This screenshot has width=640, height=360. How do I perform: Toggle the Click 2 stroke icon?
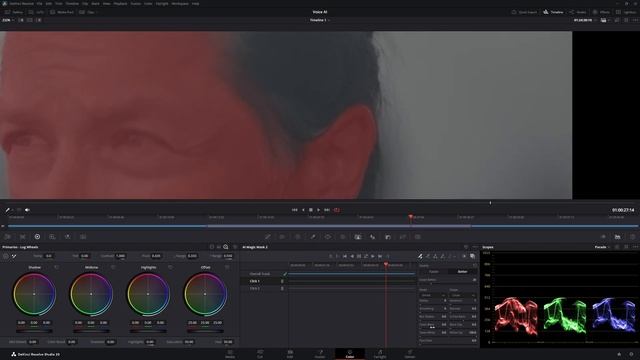(282, 288)
